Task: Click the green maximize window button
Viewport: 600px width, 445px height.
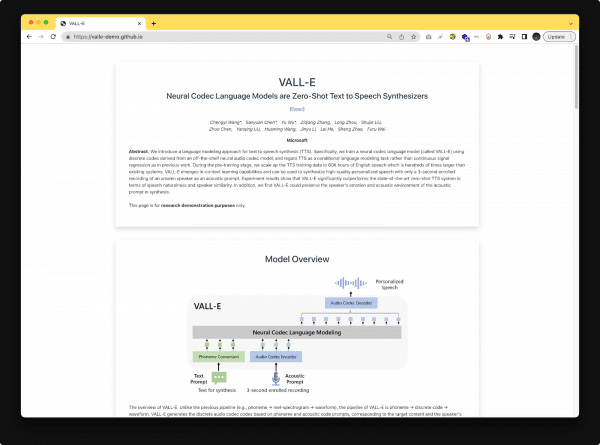Action: coord(46,23)
